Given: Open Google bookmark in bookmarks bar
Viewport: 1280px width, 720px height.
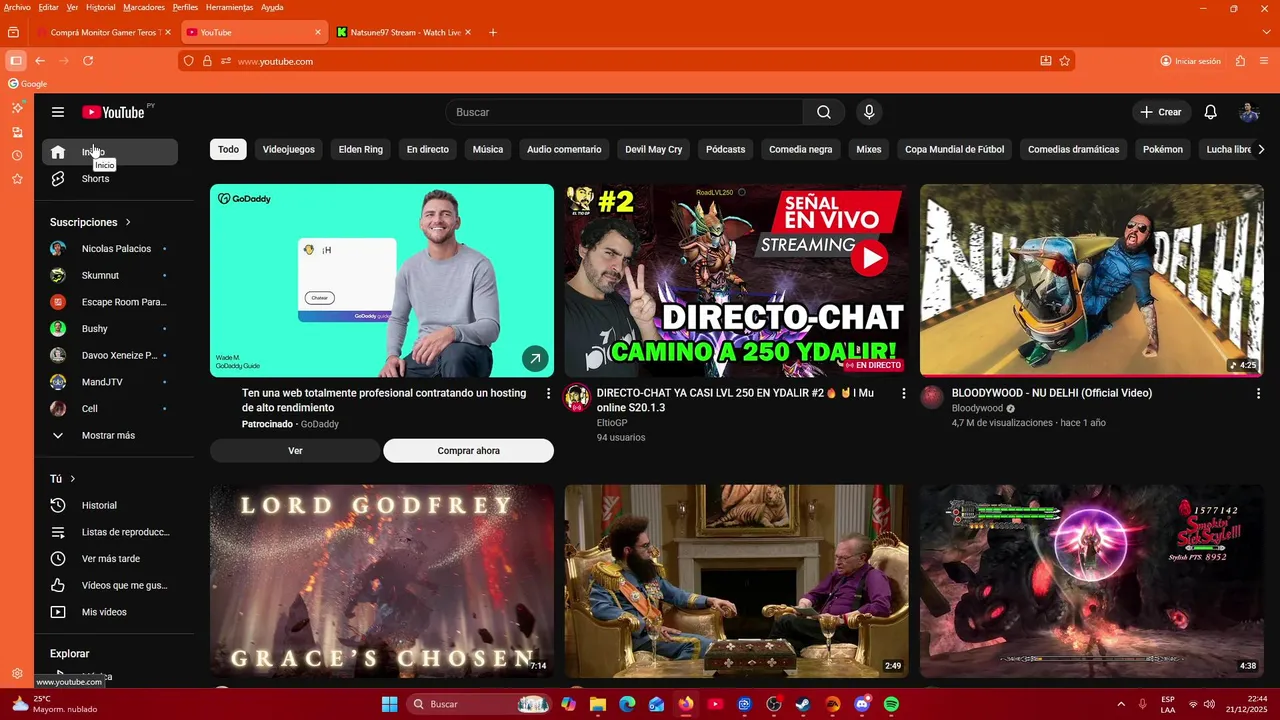Looking at the screenshot, I should 28,84.
